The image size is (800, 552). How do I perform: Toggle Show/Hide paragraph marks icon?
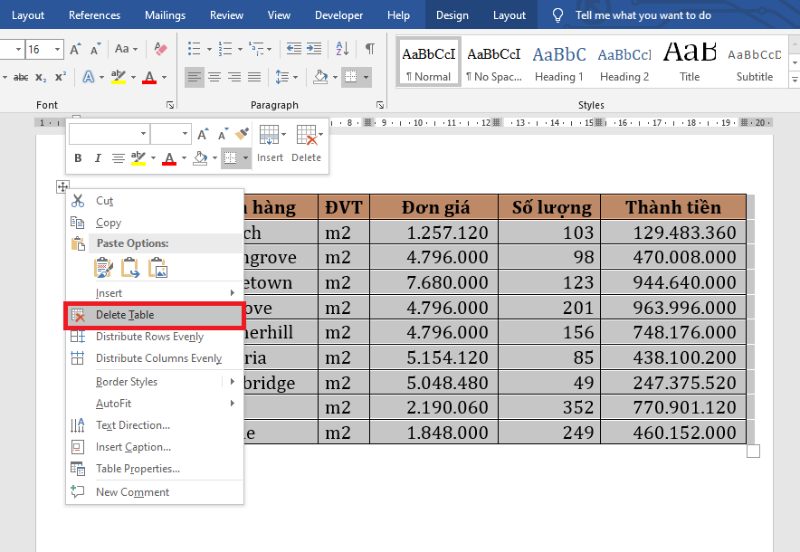click(x=370, y=49)
